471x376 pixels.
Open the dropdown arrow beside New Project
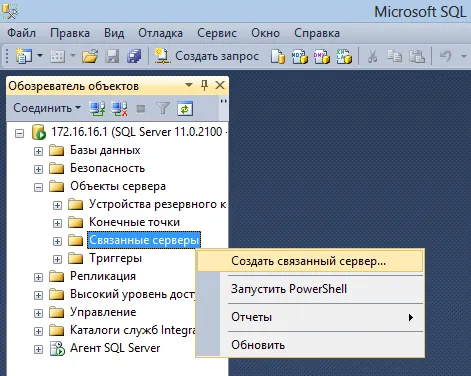(x=40, y=55)
